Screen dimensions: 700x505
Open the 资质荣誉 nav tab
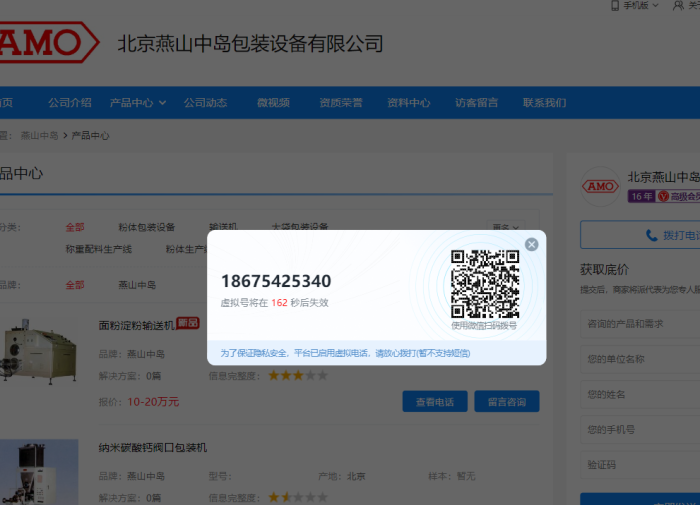(x=341, y=103)
